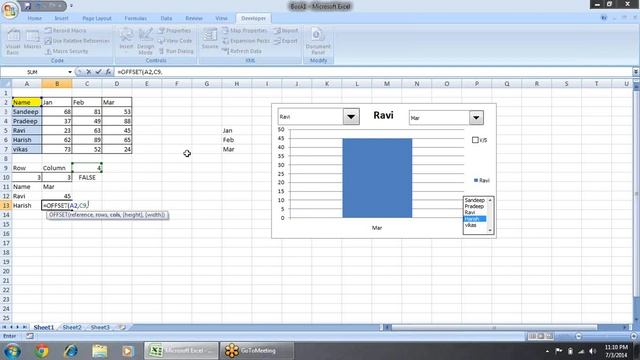Open Macro Security settings
This screenshot has height=360, width=640.
(x=66, y=51)
